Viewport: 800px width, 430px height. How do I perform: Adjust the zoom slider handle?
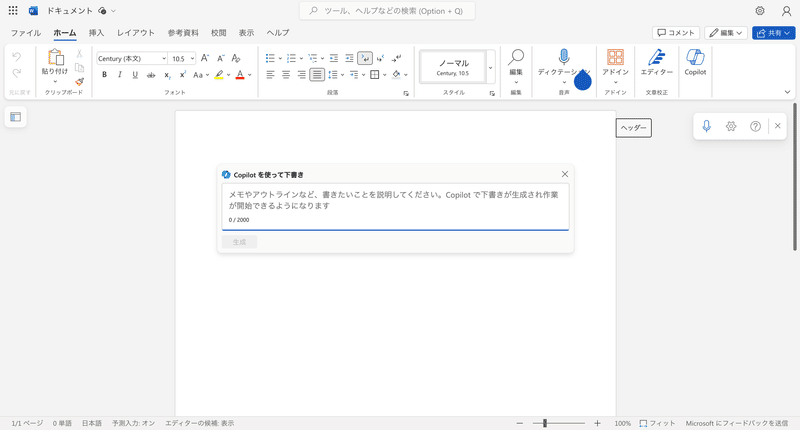pos(545,423)
